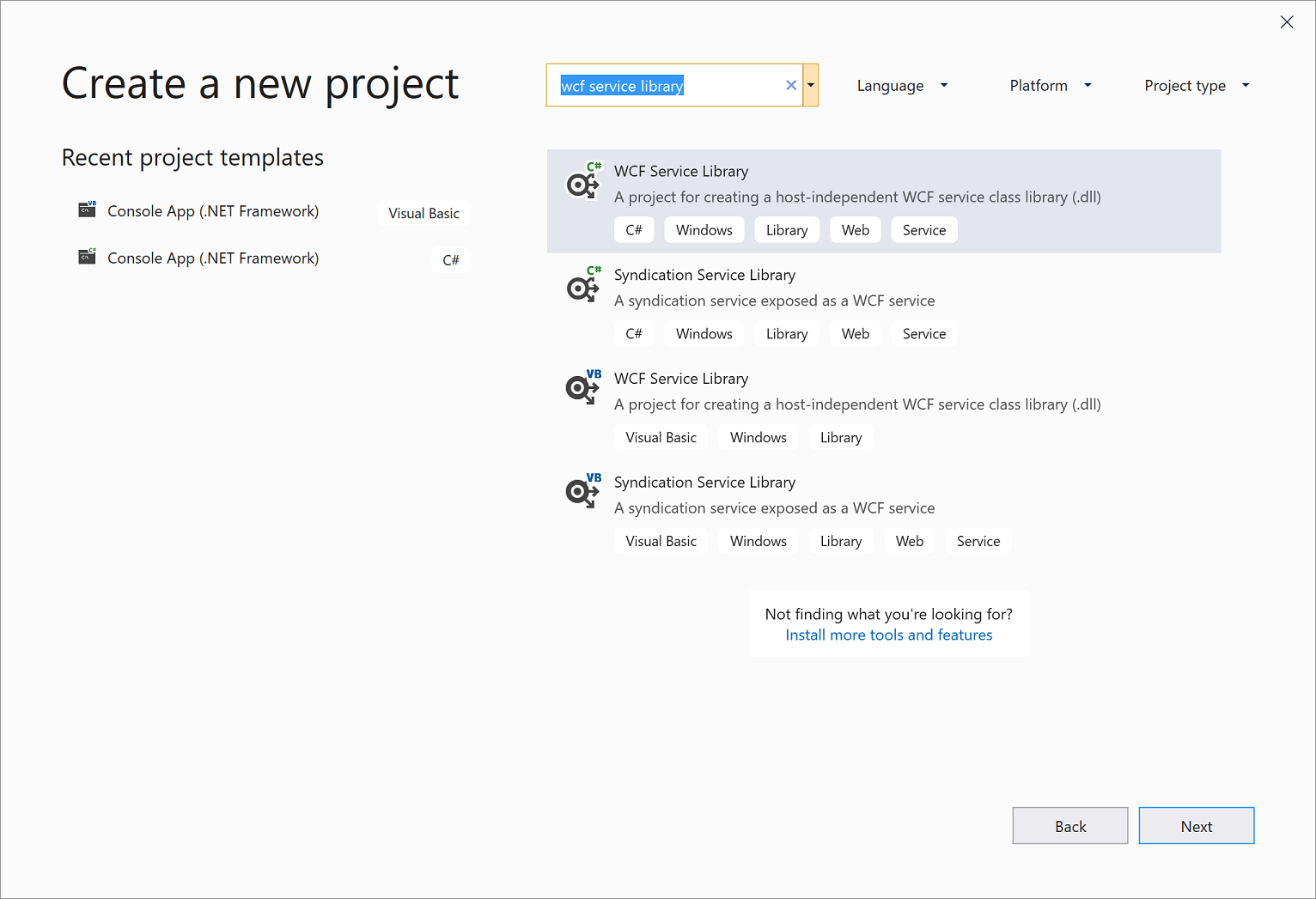Image resolution: width=1316 pixels, height=899 pixels.
Task: Click the C# WCF Service Library template icon
Action: pos(583,183)
